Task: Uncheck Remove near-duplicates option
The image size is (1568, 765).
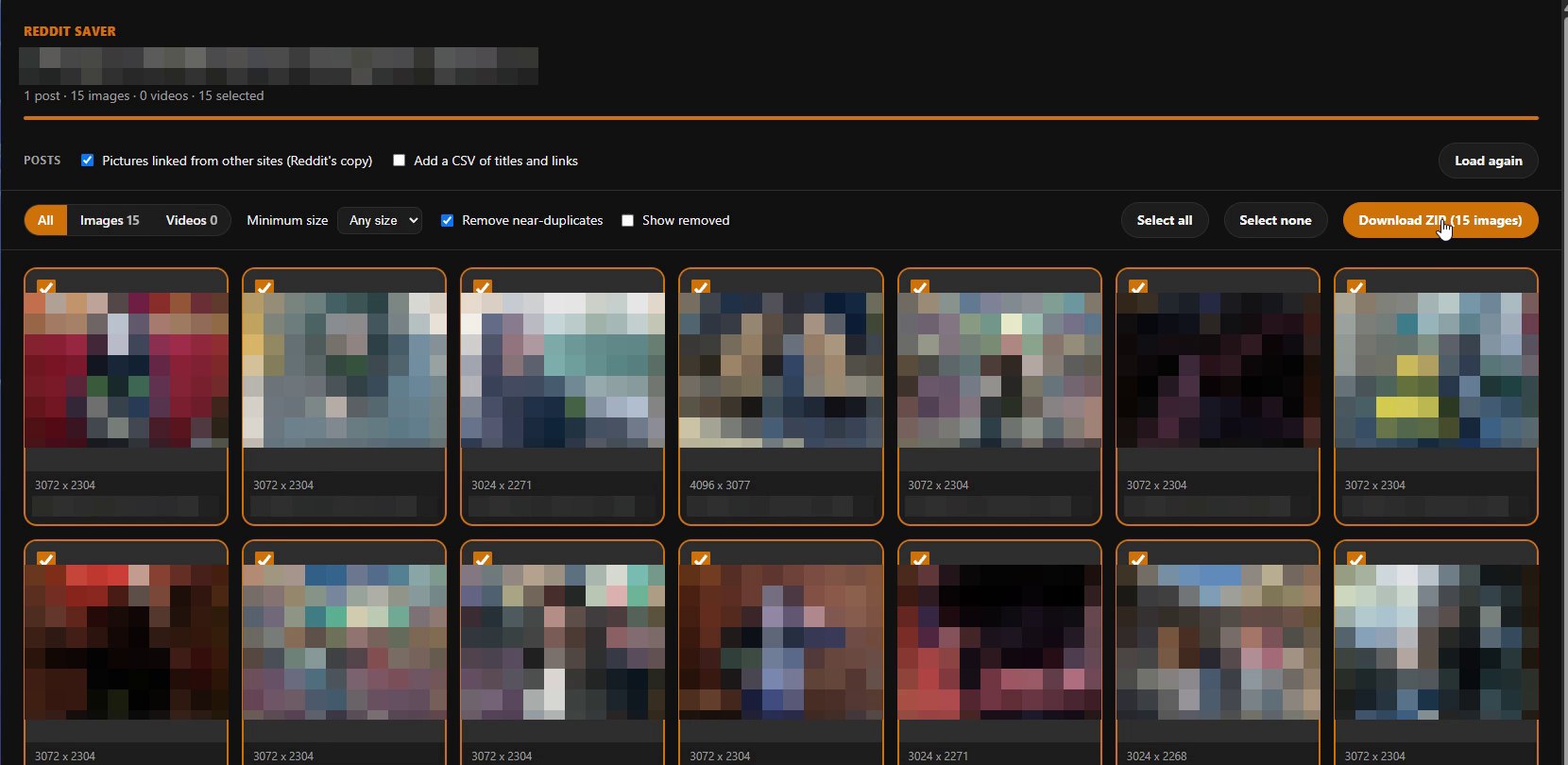Action: (x=447, y=220)
